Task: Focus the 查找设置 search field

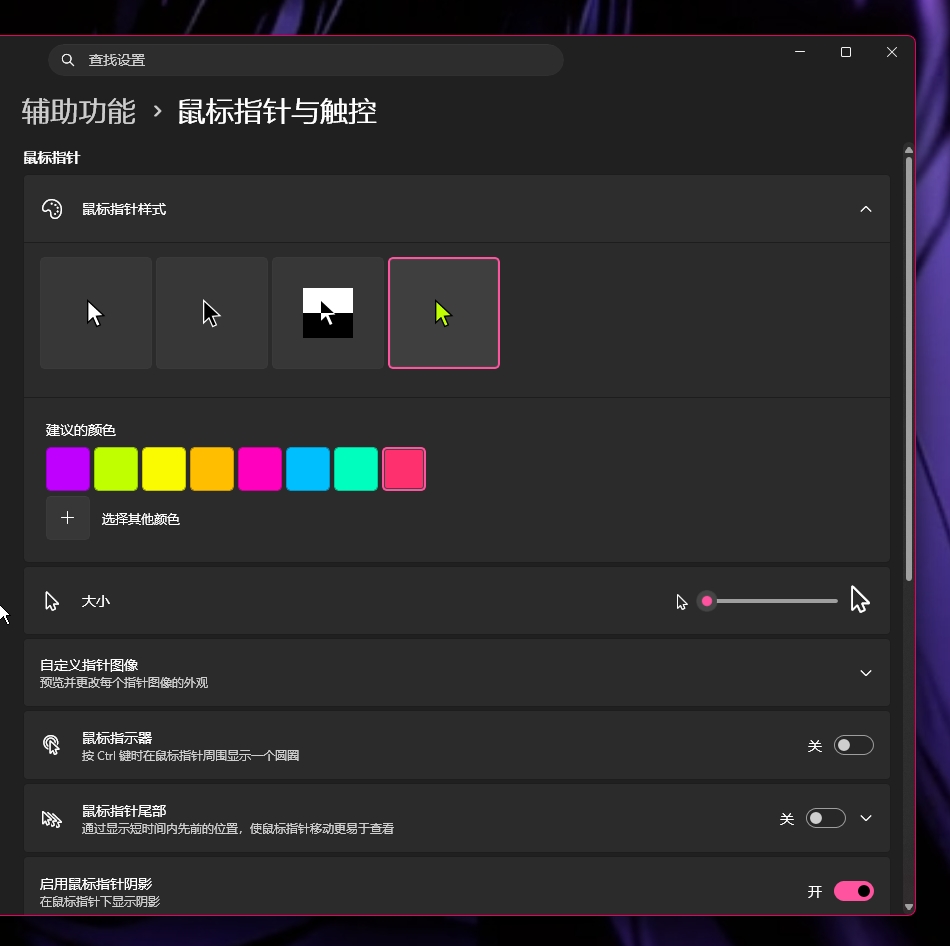Action: tap(306, 60)
